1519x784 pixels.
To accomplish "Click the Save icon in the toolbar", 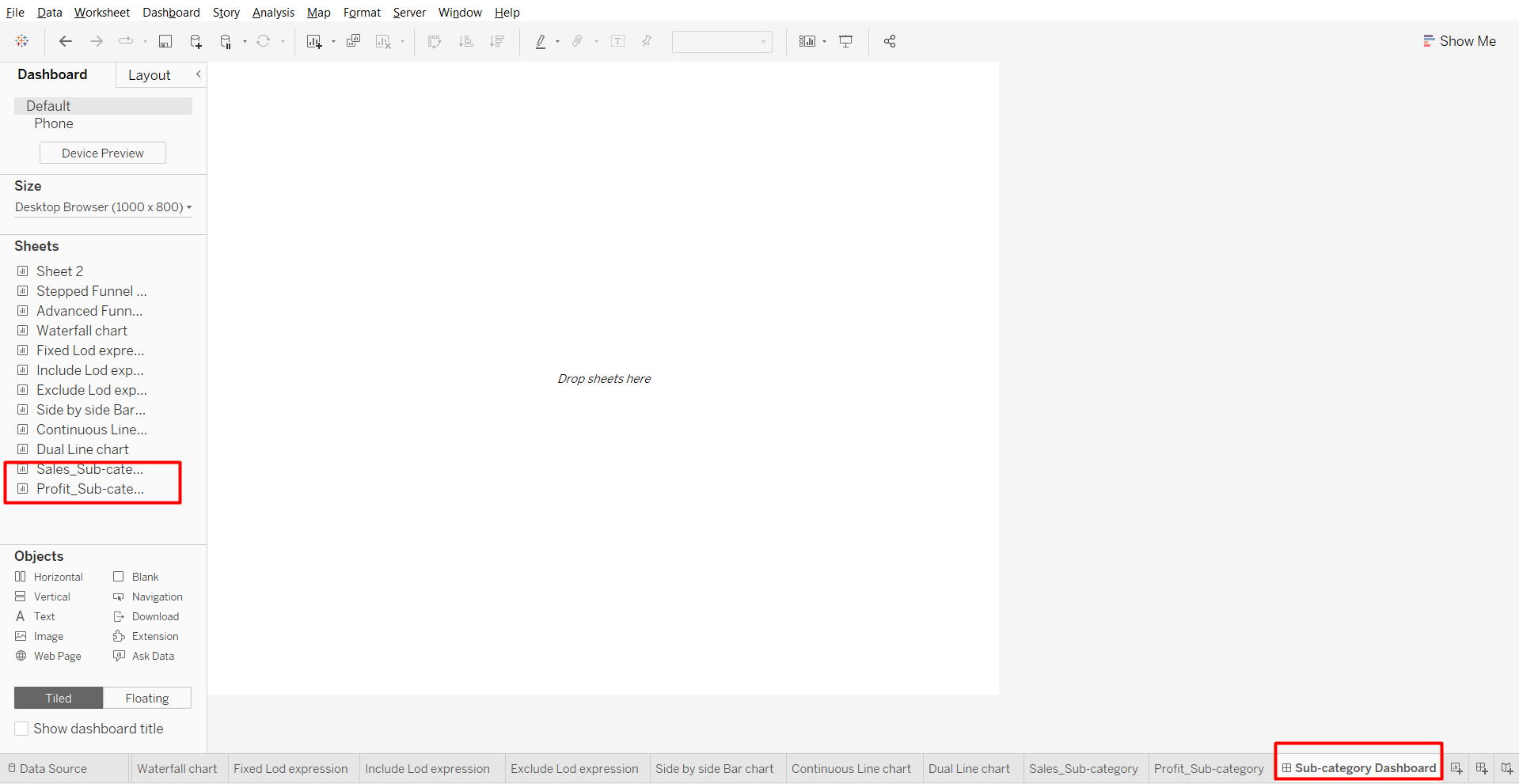I will click(165, 41).
